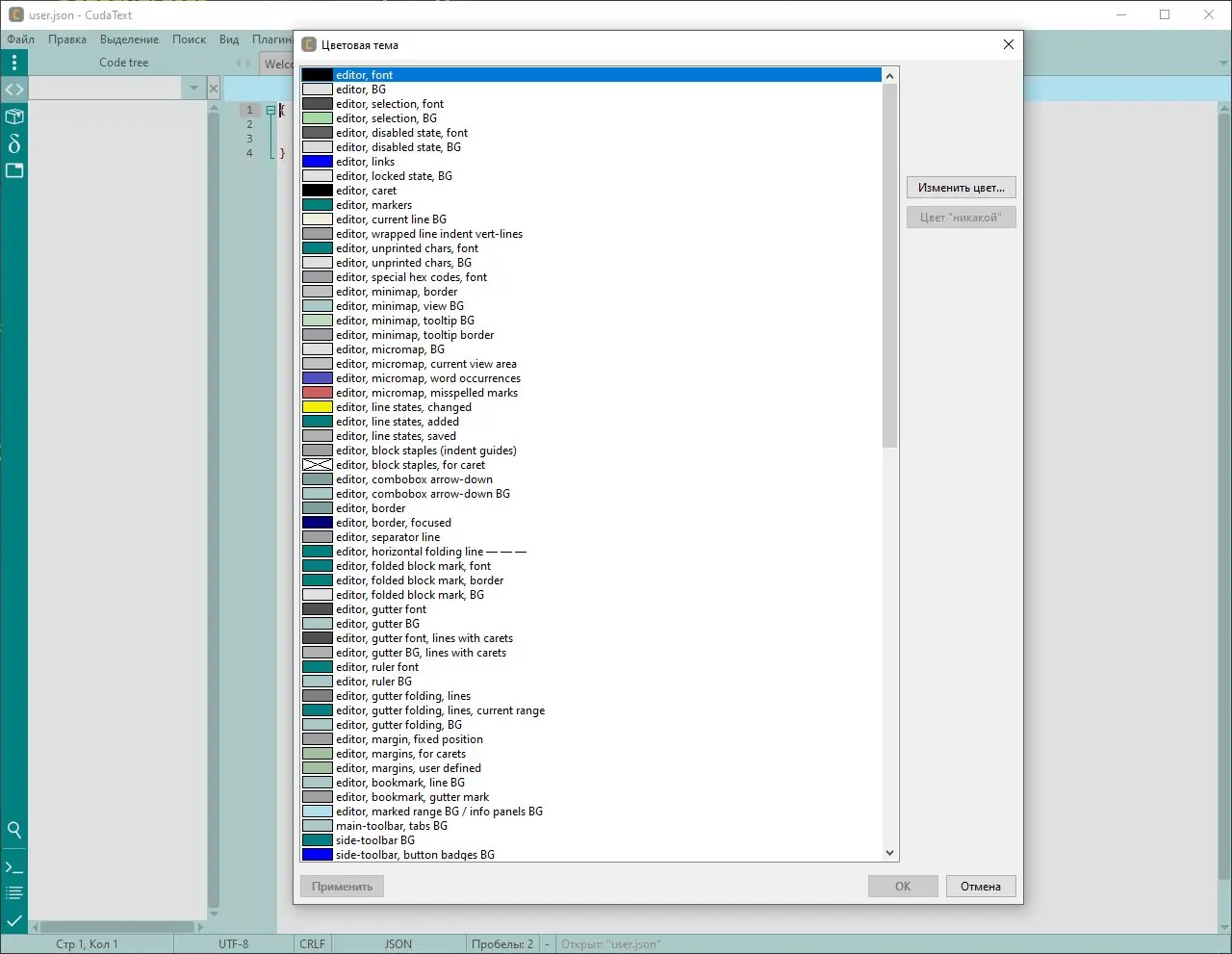1232x954 pixels.
Task: Click the Отмена button
Action: (x=981, y=887)
